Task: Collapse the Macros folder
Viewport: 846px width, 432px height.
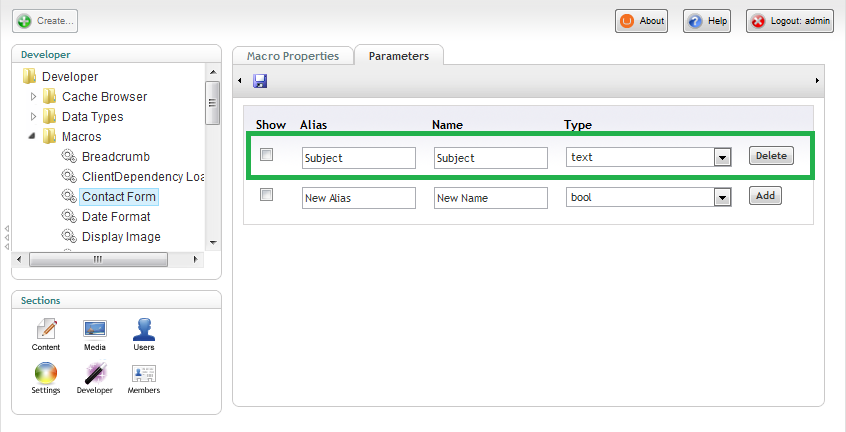Action: (x=32, y=136)
